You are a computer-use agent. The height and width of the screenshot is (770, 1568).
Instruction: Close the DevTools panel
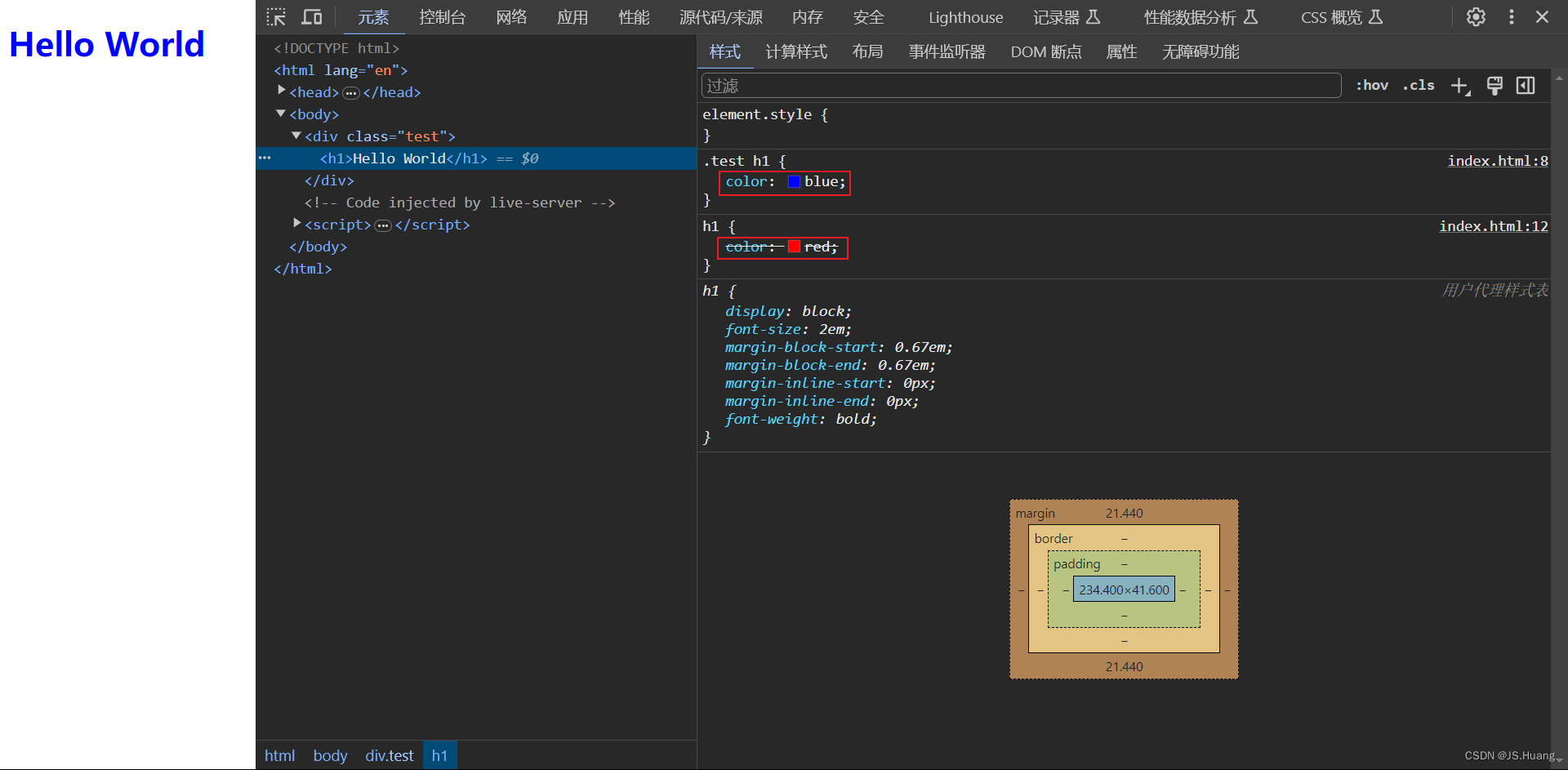[x=1542, y=17]
